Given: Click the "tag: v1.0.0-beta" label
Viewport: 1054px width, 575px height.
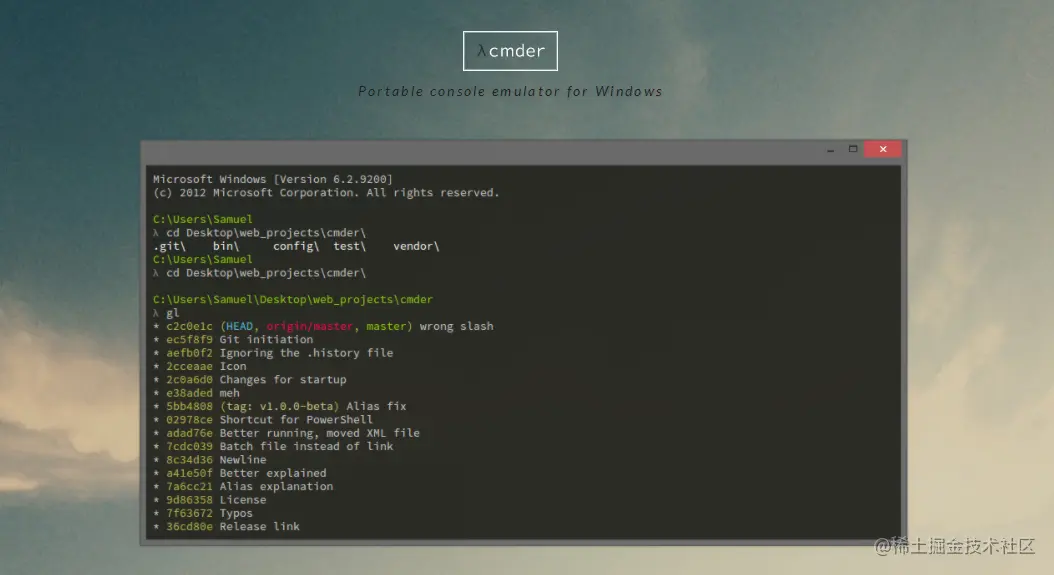Looking at the screenshot, I should pos(280,406).
